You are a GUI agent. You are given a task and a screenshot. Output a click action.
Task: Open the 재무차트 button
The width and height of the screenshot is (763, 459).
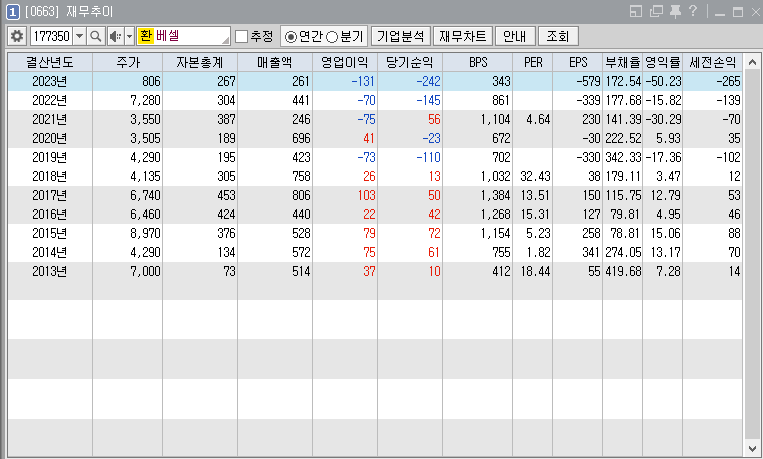(462, 37)
